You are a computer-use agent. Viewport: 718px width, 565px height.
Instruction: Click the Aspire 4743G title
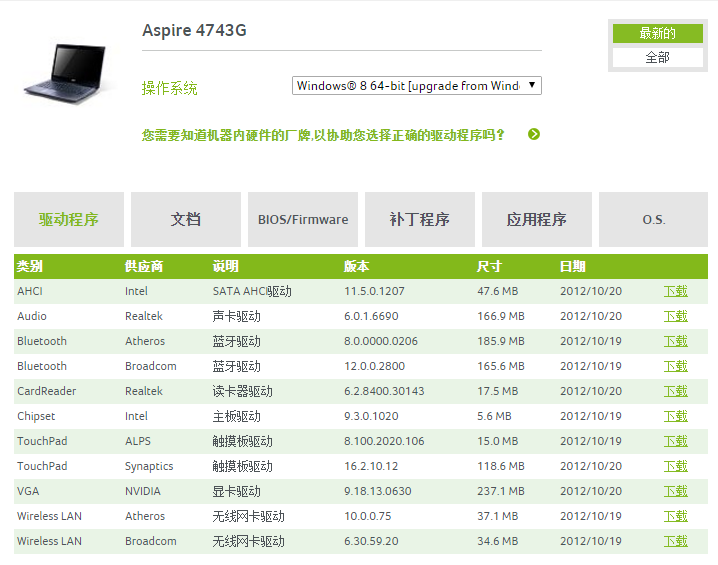194,30
